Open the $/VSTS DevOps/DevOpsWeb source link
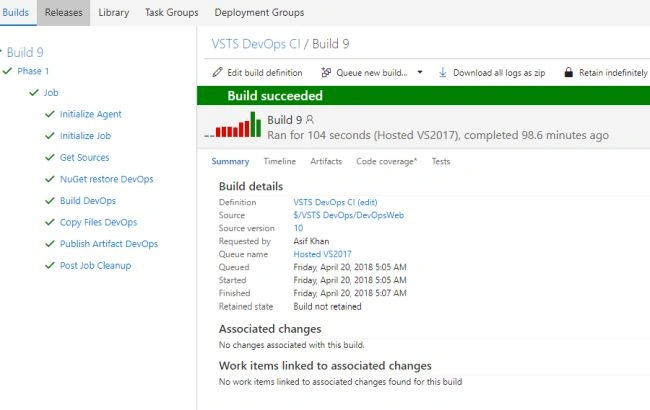 pyautogui.click(x=349, y=215)
